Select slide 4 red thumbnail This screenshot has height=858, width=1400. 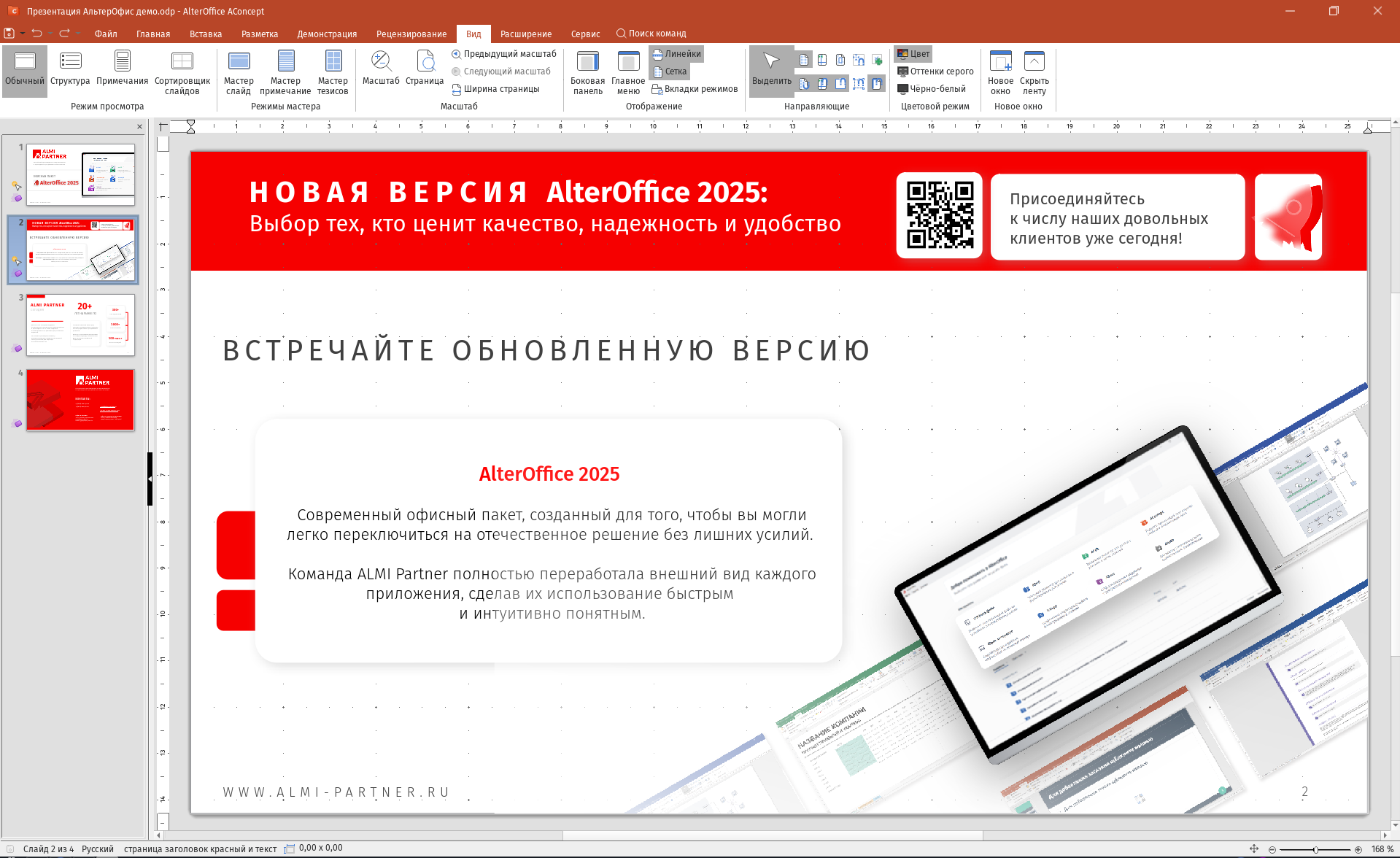(x=81, y=400)
